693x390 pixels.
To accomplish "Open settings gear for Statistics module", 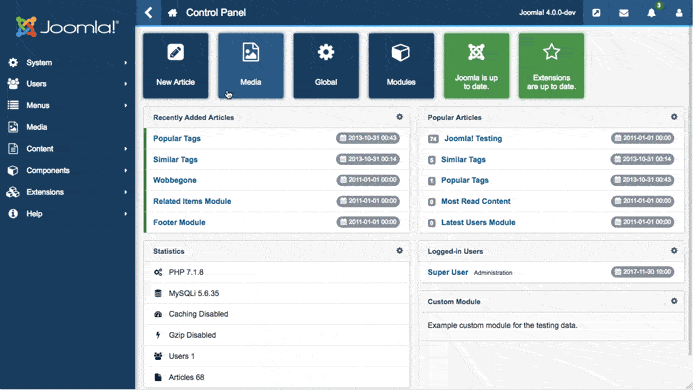I will click(400, 251).
